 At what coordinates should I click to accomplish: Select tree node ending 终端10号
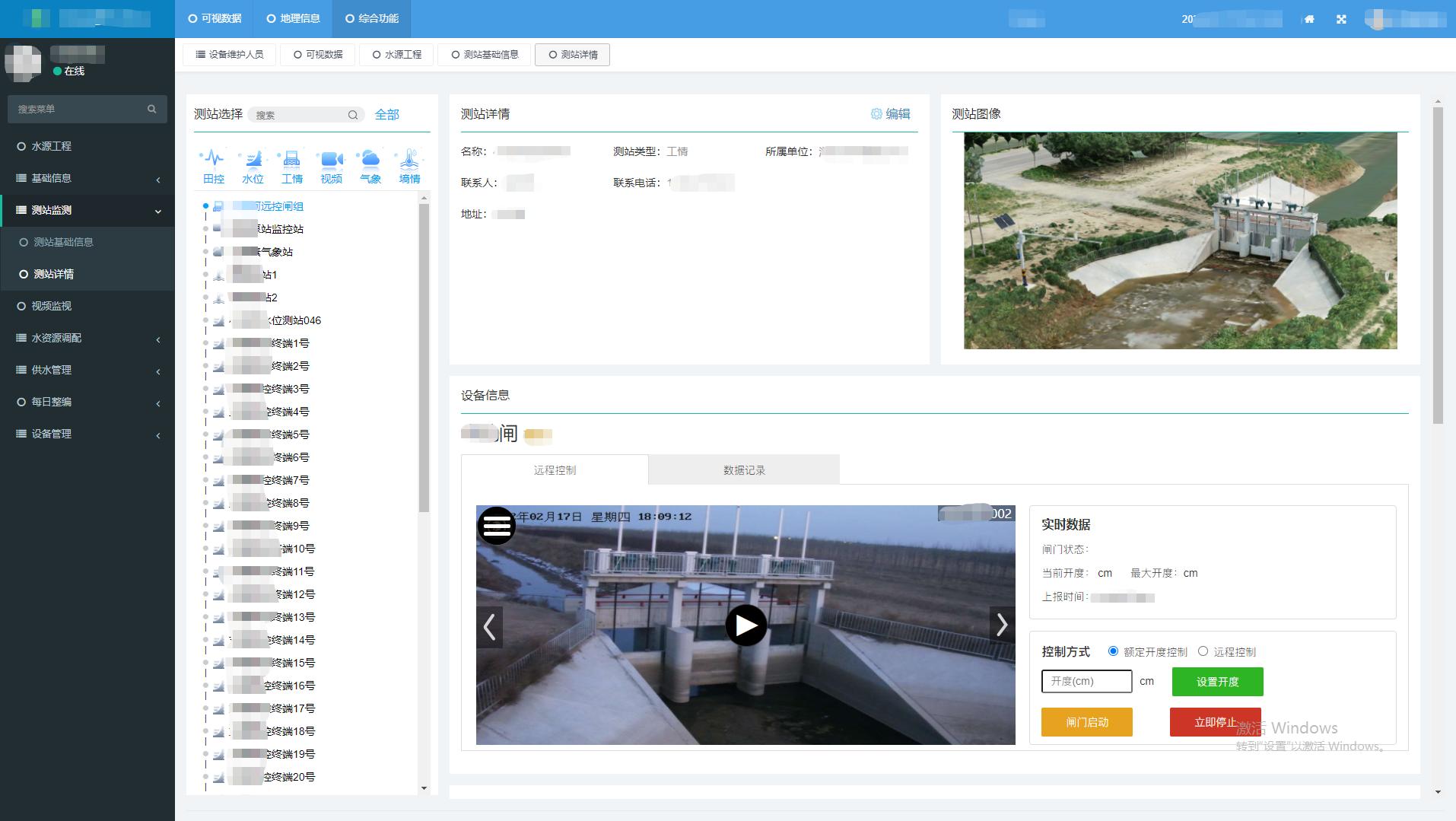(x=265, y=549)
